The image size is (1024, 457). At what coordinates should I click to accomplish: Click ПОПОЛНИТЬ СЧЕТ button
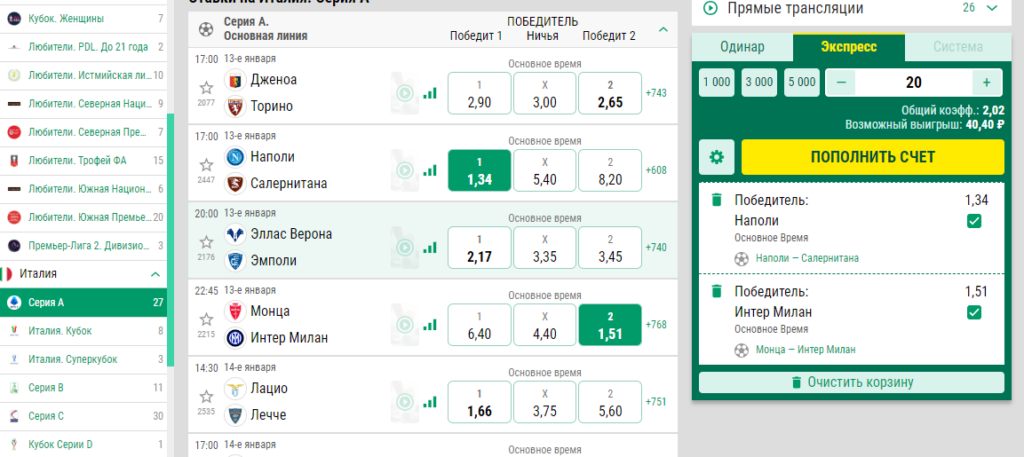point(872,157)
